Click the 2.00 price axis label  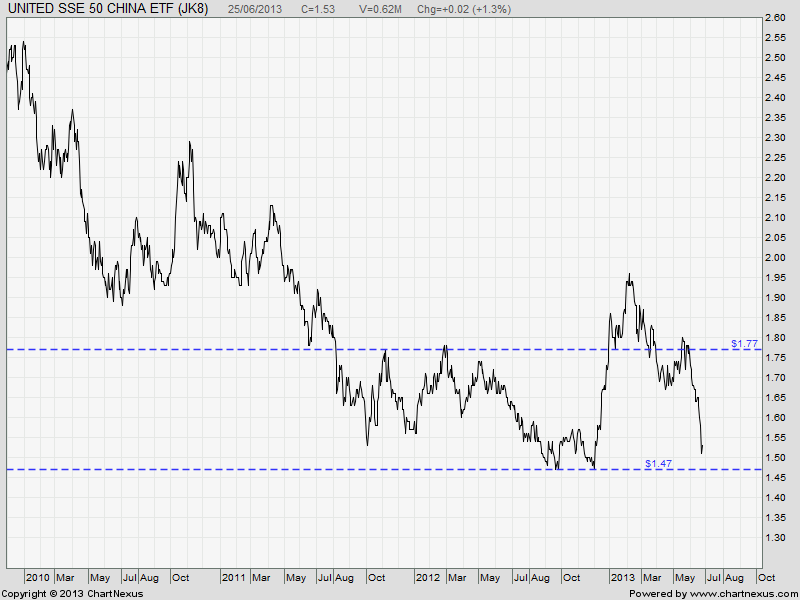point(775,258)
